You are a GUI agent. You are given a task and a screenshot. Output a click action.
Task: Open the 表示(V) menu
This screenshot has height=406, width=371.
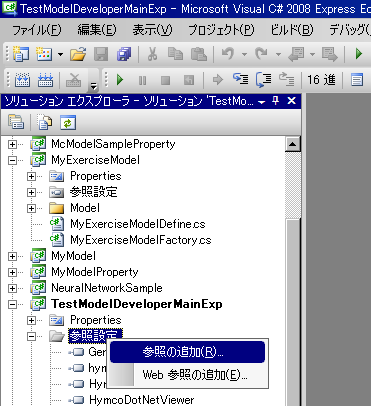click(152, 30)
